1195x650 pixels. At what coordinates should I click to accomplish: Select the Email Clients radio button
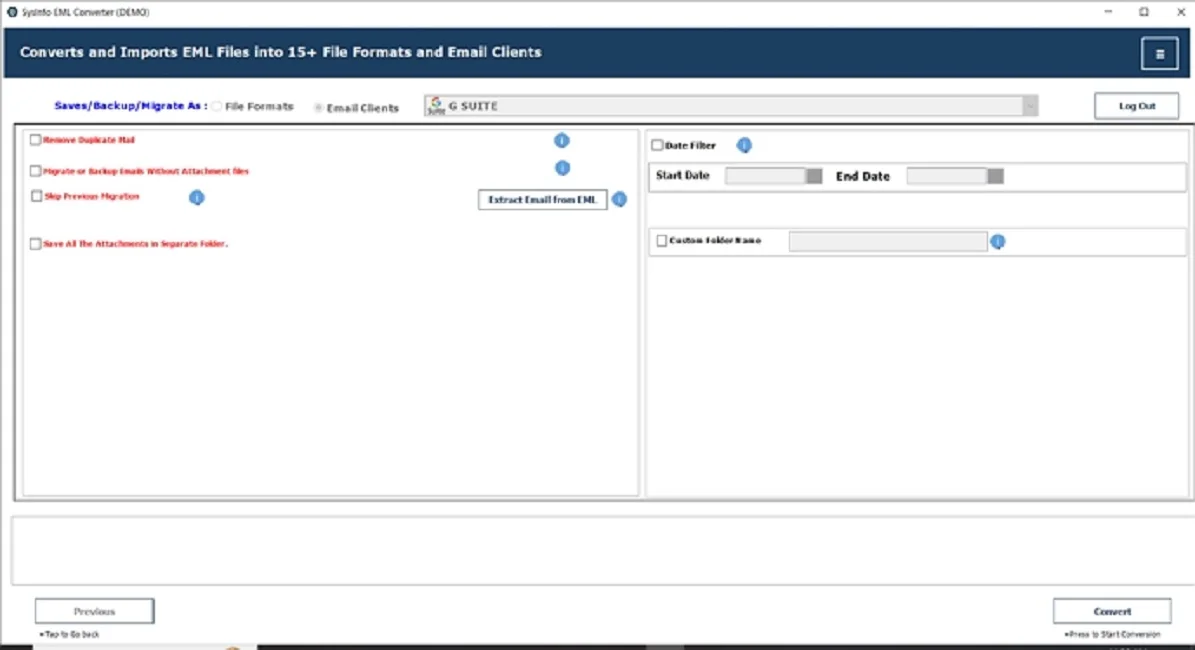point(319,107)
